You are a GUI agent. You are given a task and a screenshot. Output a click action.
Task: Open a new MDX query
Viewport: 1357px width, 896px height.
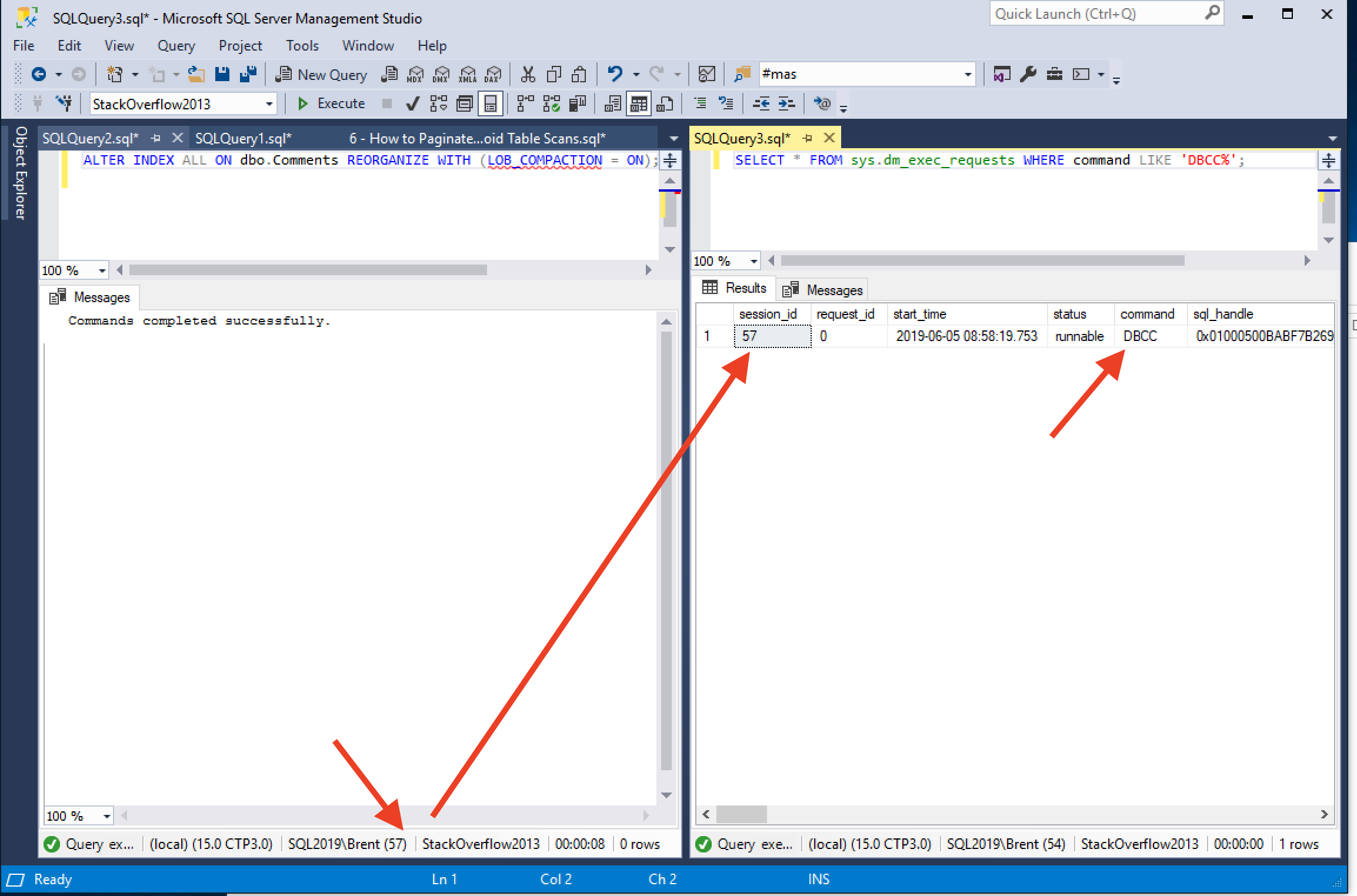pos(415,74)
